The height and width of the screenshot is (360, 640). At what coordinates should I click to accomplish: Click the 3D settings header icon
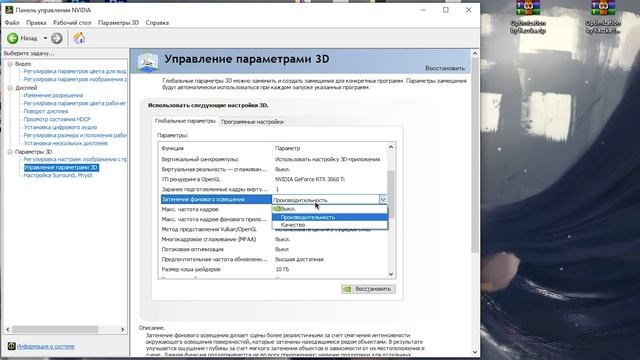(148, 62)
